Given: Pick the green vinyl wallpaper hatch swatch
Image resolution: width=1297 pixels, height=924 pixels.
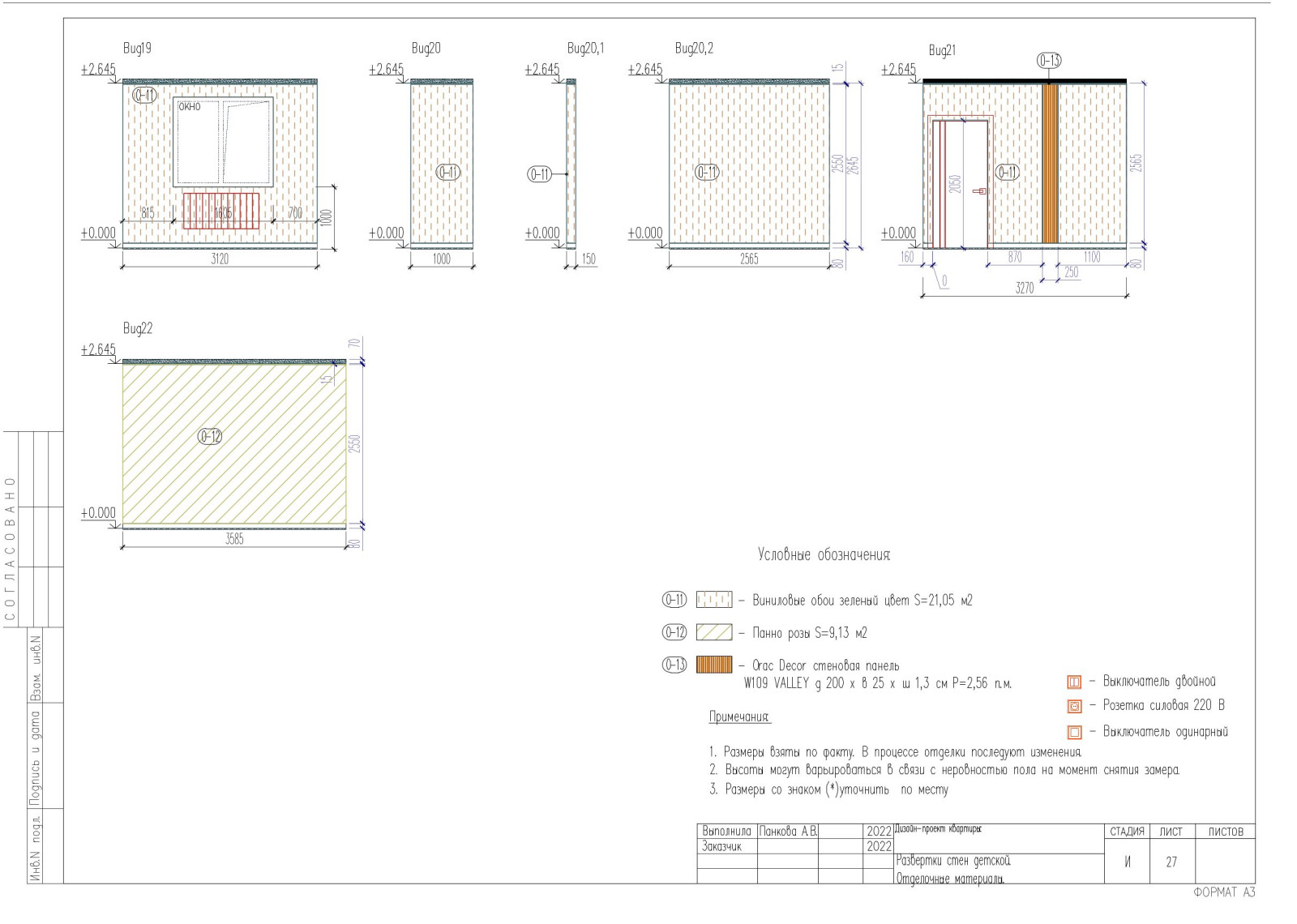Looking at the screenshot, I should [713, 601].
